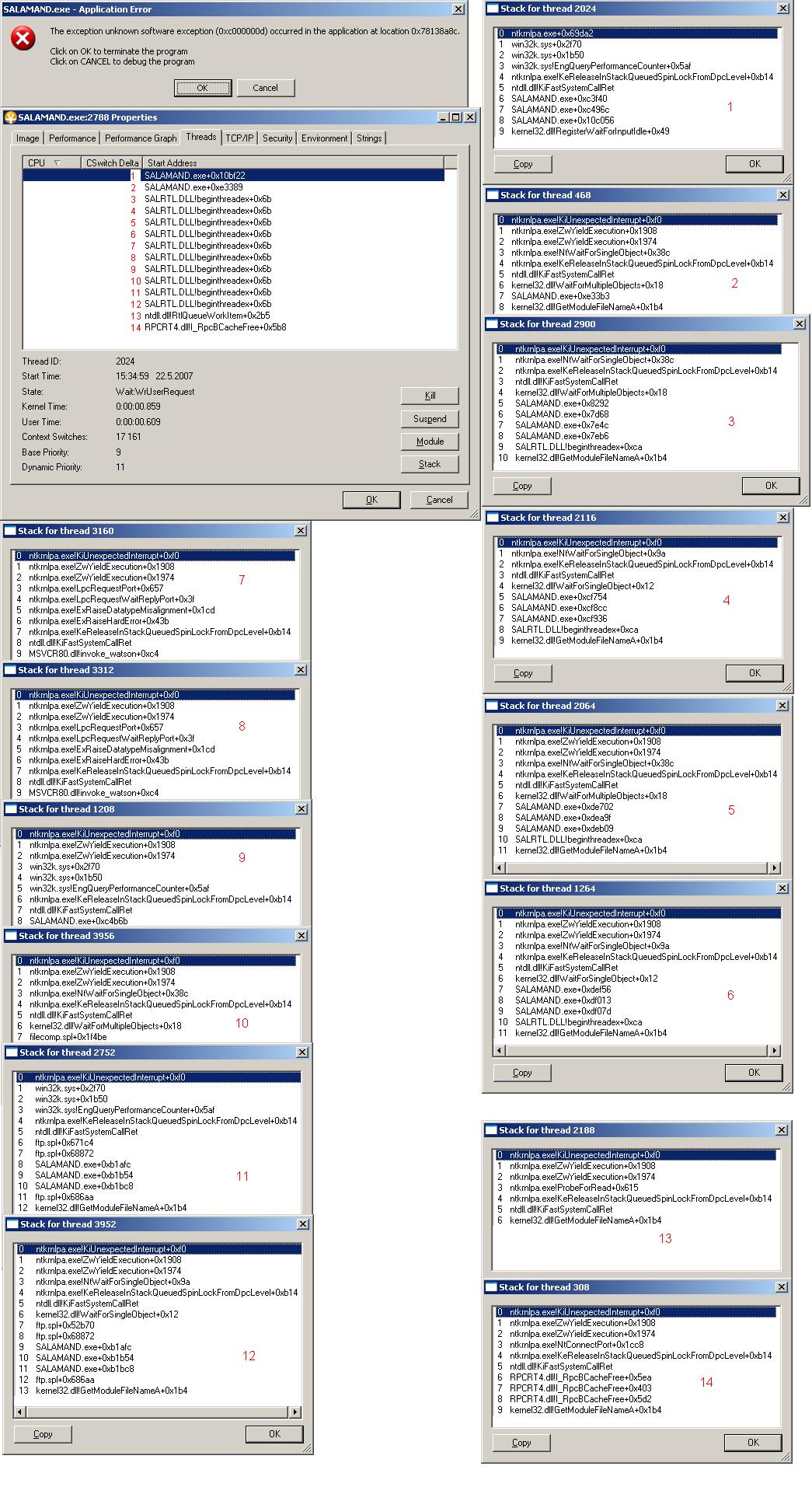Select SALAMAND.exe+0xdef56 in thread 1264 stack
This screenshot has width=812, height=1487.
coord(637,990)
